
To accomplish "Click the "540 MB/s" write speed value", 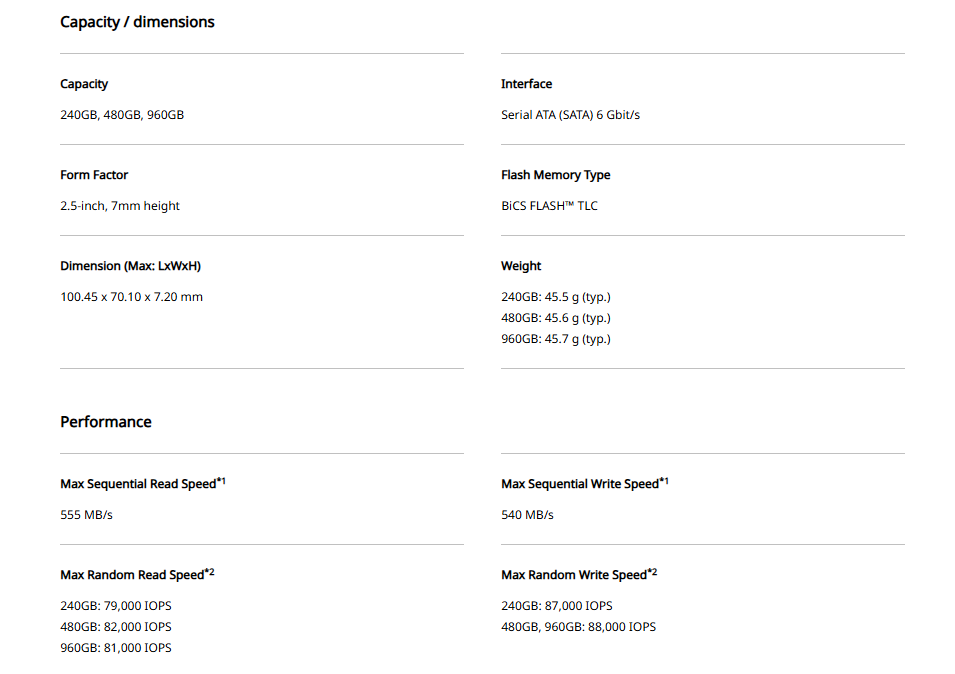I will pos(527,515).
